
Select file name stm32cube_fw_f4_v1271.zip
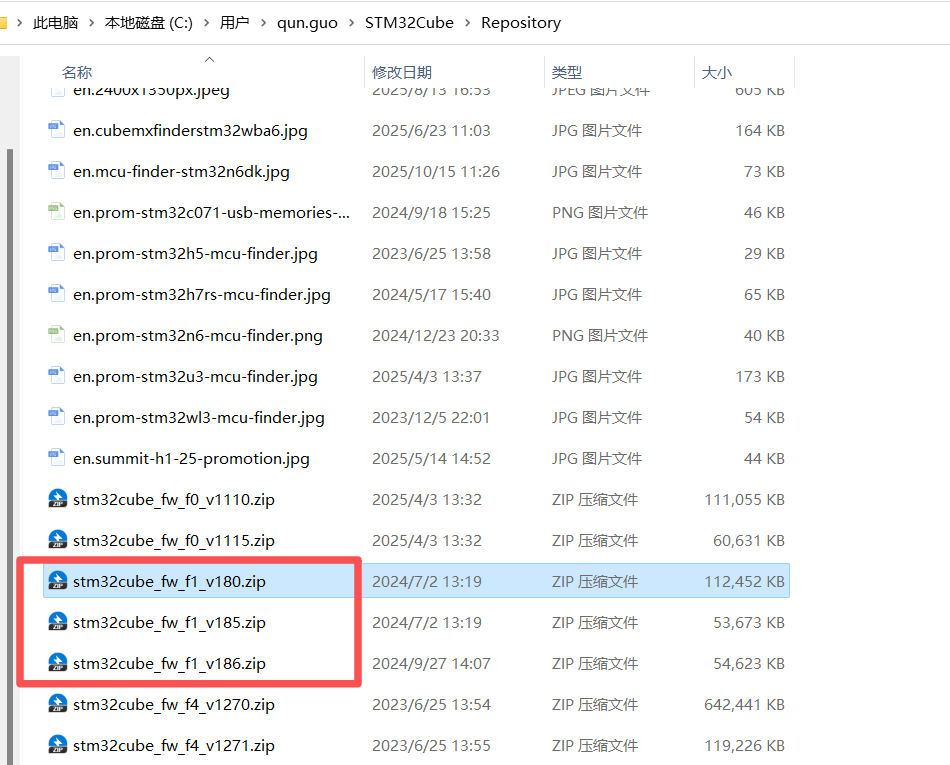point(174,746)
